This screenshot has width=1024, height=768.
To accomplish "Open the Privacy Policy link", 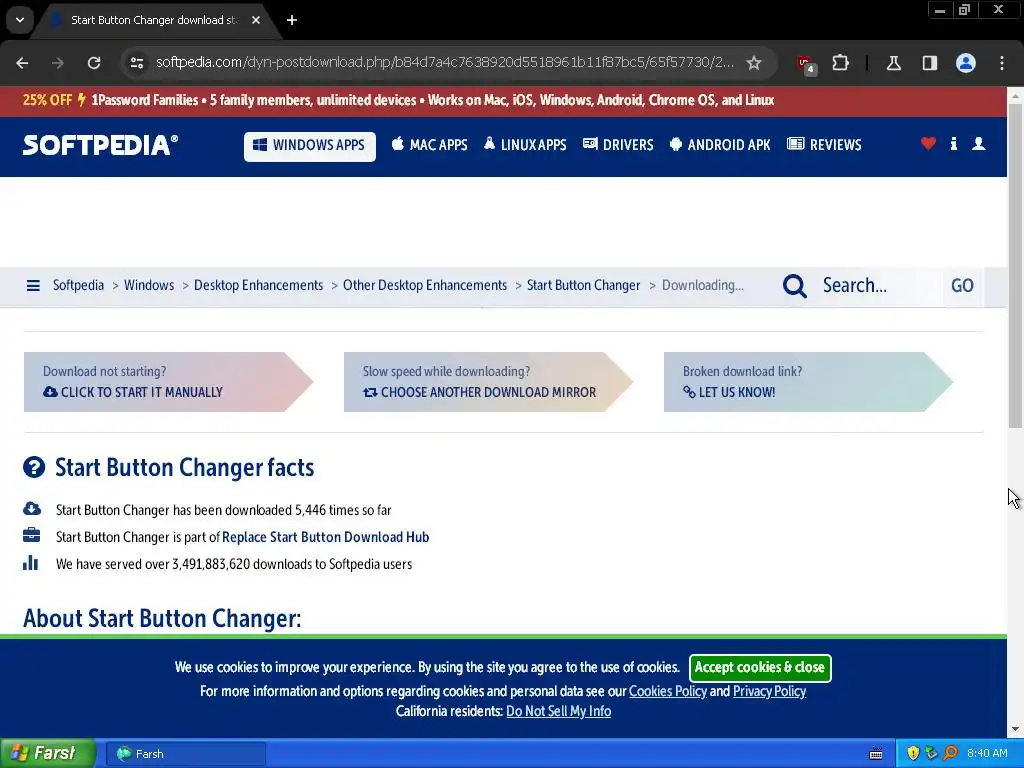I will pos(769,692).
